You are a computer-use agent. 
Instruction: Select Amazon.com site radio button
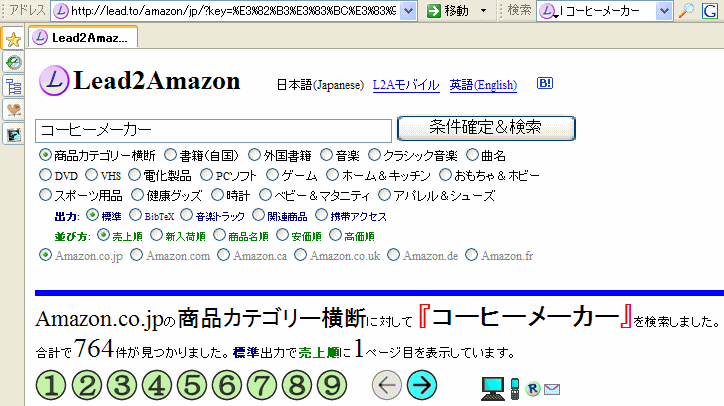[136, 255]
